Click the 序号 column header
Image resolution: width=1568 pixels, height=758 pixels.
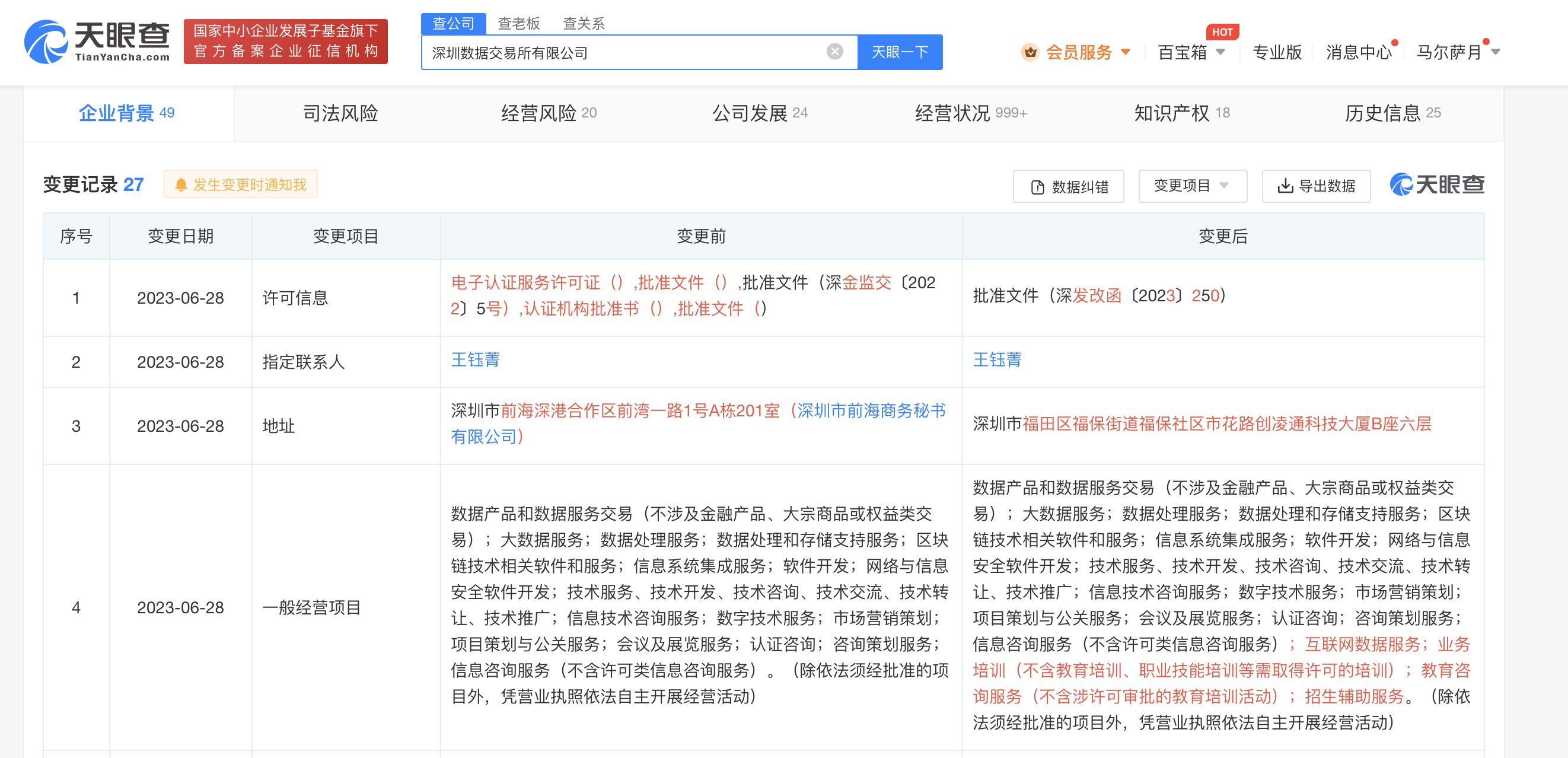pos(76,236)
